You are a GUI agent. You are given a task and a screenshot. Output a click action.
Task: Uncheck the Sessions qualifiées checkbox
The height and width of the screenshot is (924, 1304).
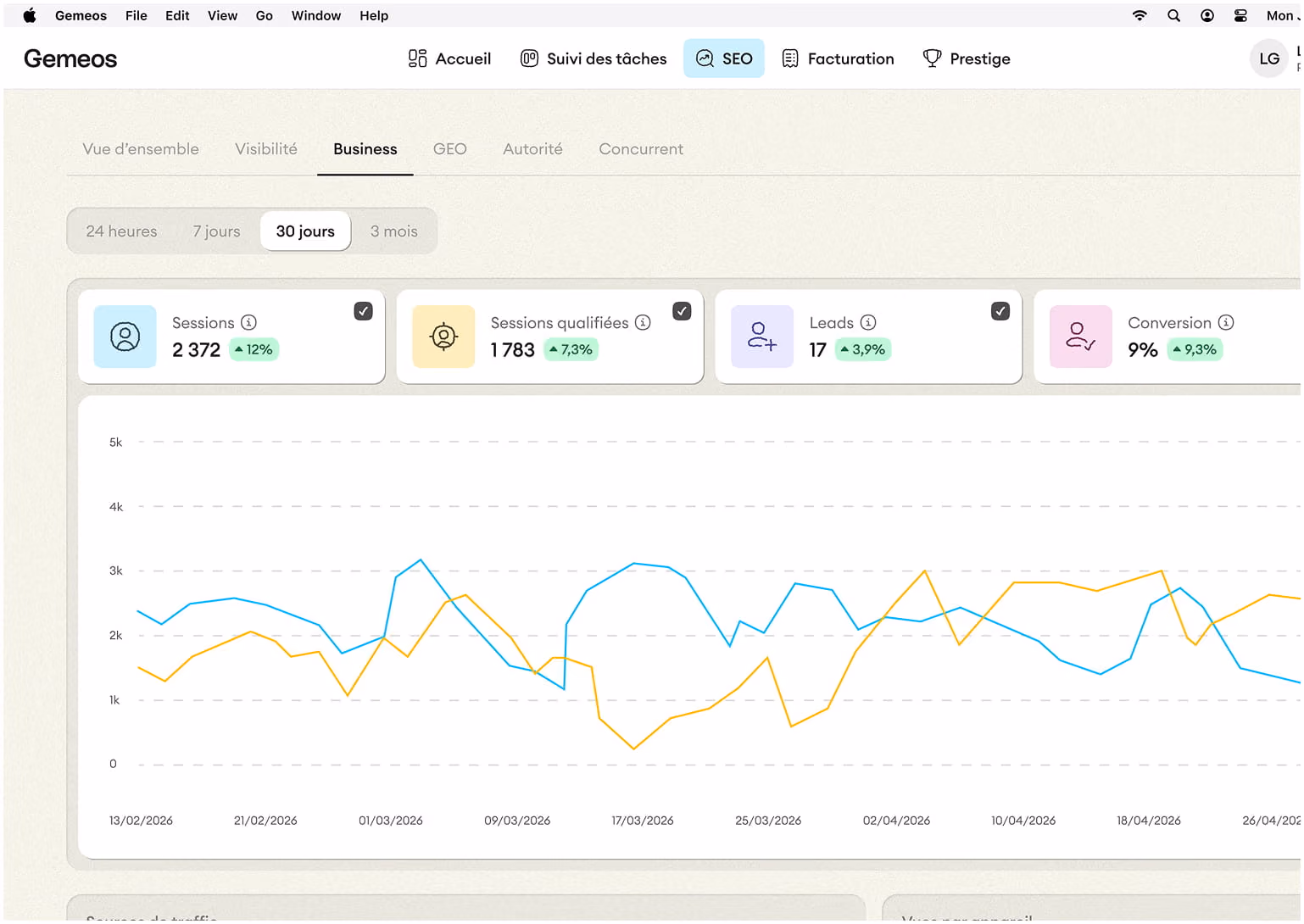682,311
